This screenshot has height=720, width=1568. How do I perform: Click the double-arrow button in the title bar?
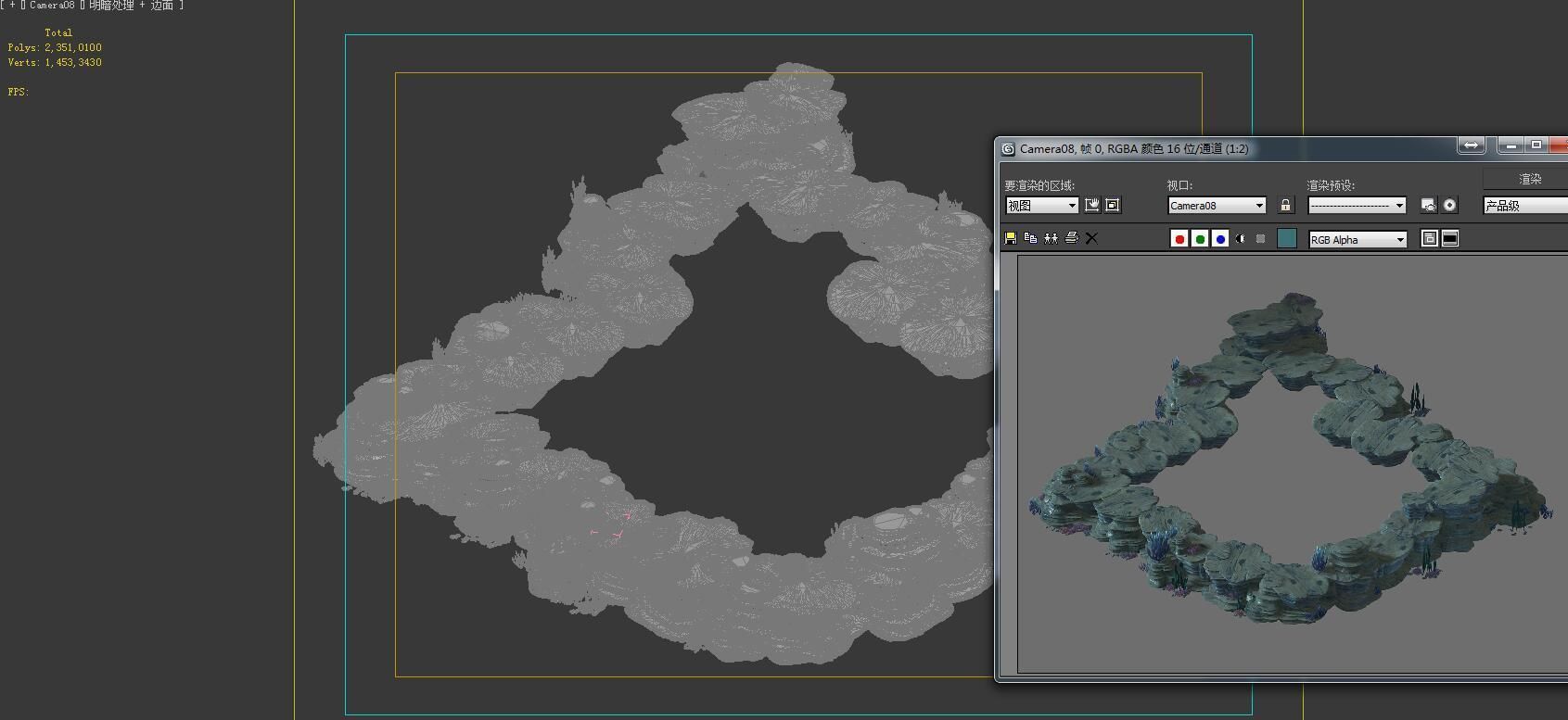pyautogui.click(x=1472, y=145)
